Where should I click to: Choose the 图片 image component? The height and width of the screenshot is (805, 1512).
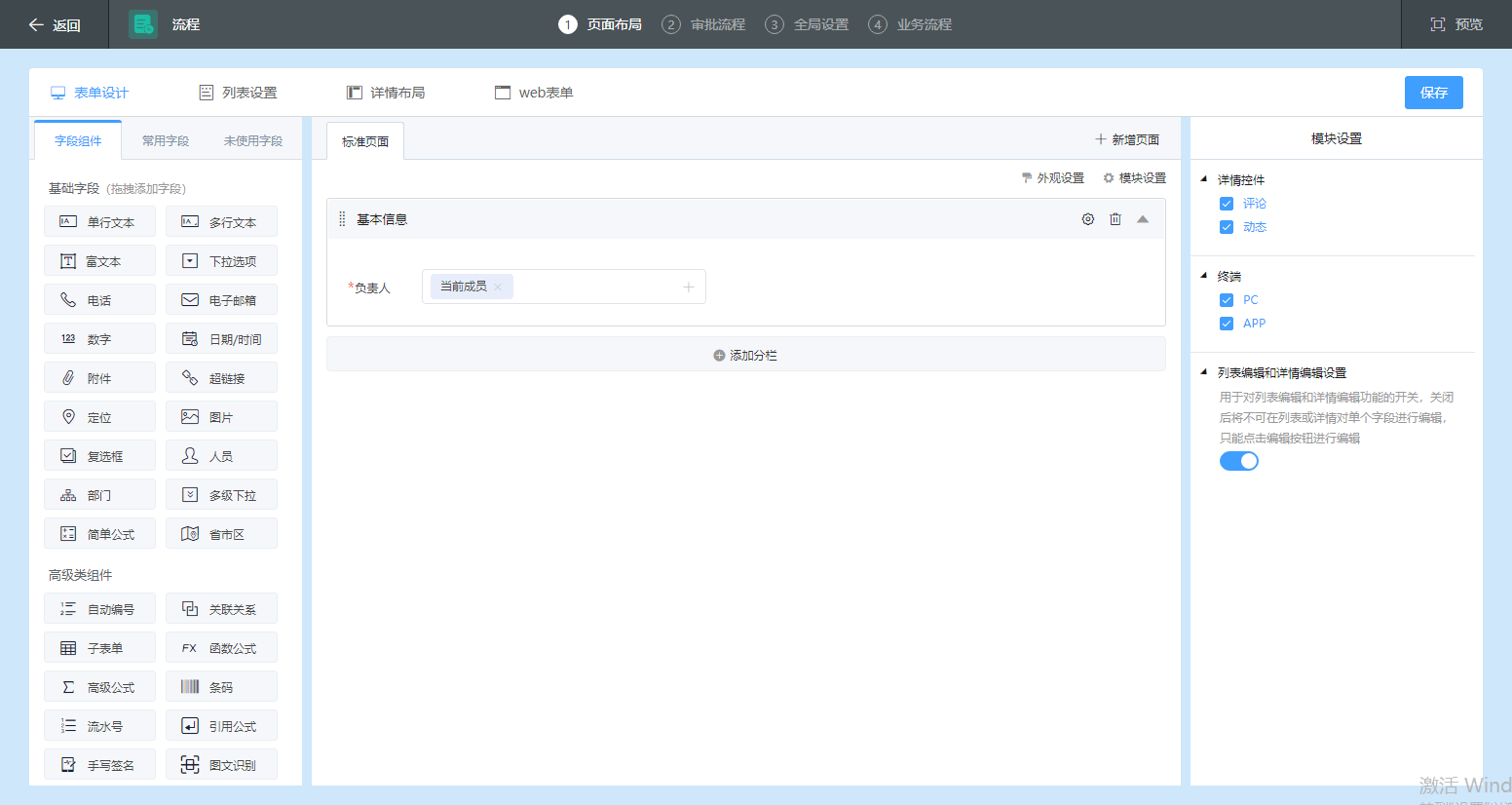[221, 417]
